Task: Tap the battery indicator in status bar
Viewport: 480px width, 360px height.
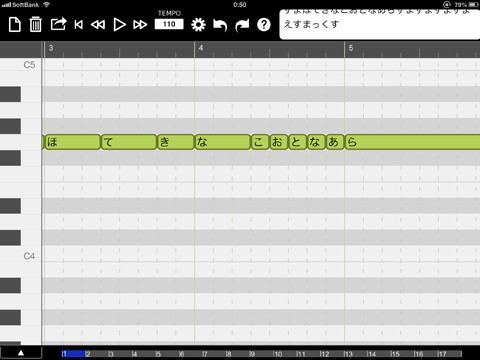Action: (473, 5)
